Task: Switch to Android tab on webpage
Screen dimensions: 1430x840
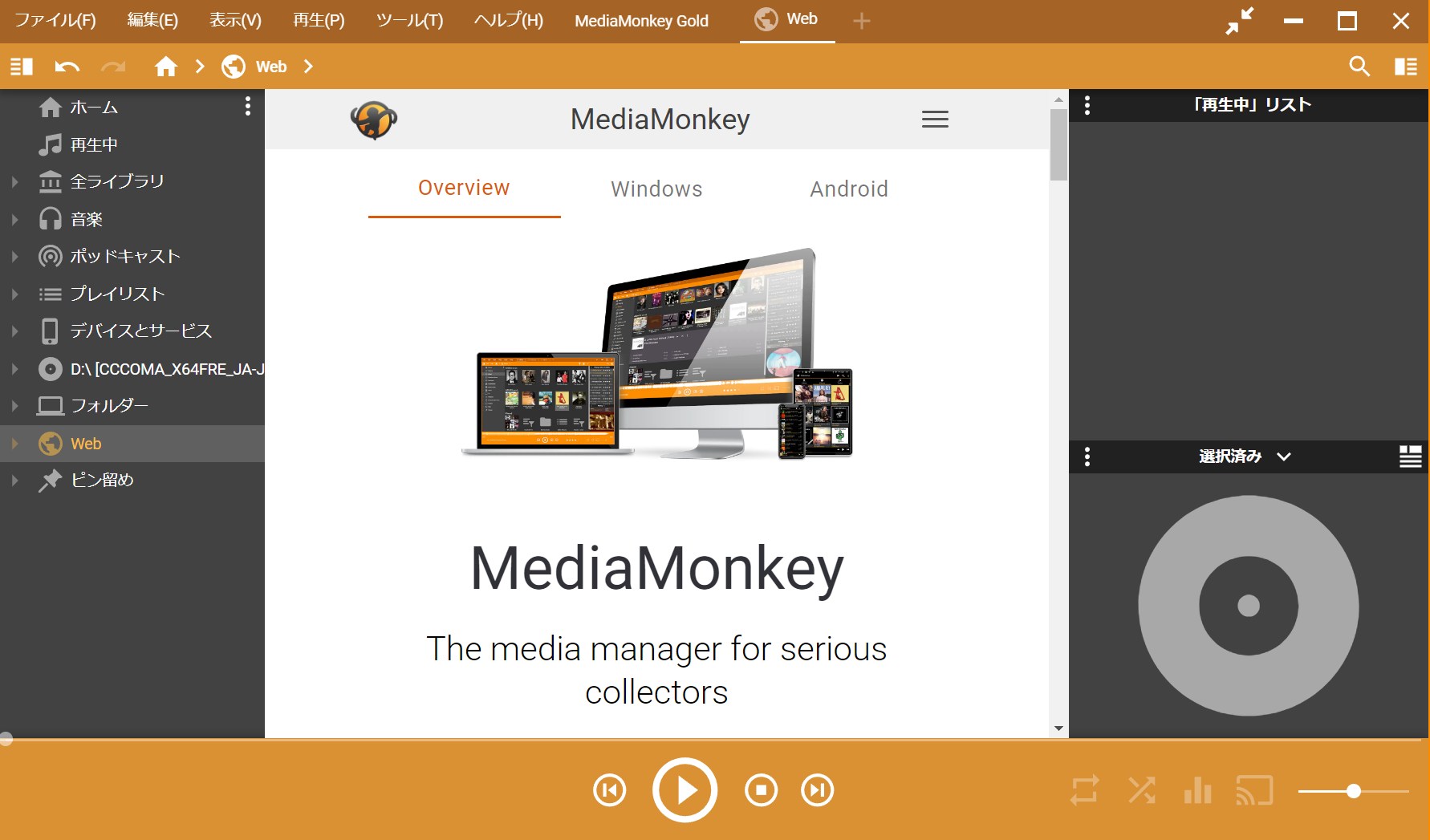Action: [x=849, y=189]
